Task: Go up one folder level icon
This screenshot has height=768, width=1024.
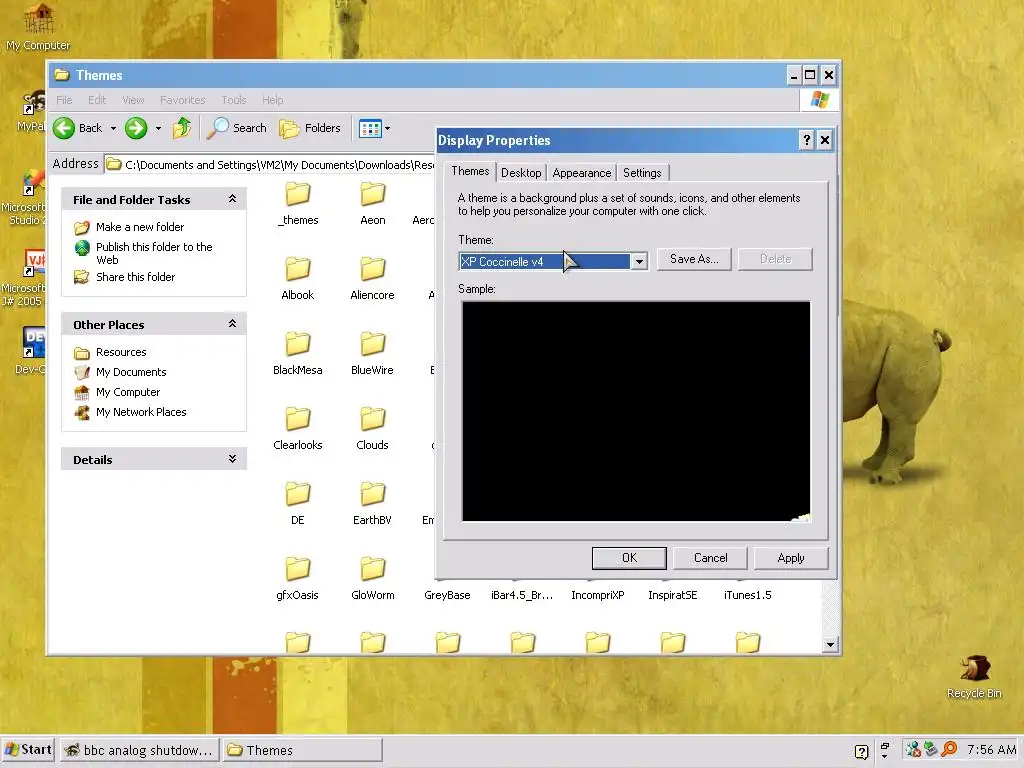Action: pos(182,128)
